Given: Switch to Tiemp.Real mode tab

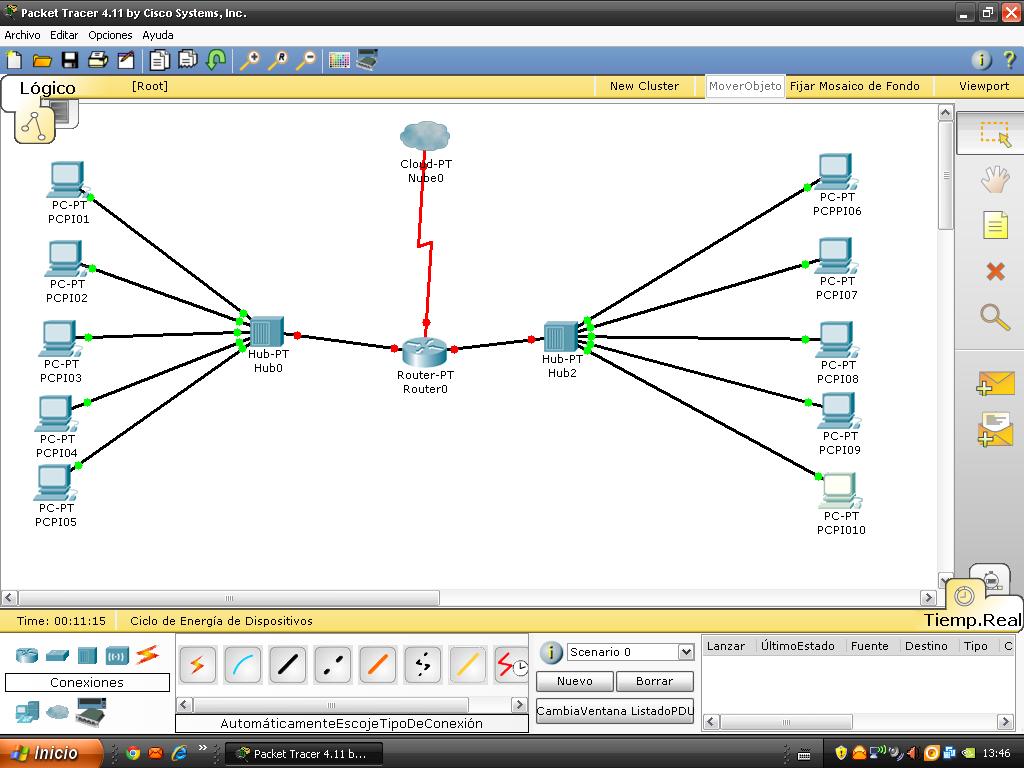Looking at the screenshot, I should 972,620.
